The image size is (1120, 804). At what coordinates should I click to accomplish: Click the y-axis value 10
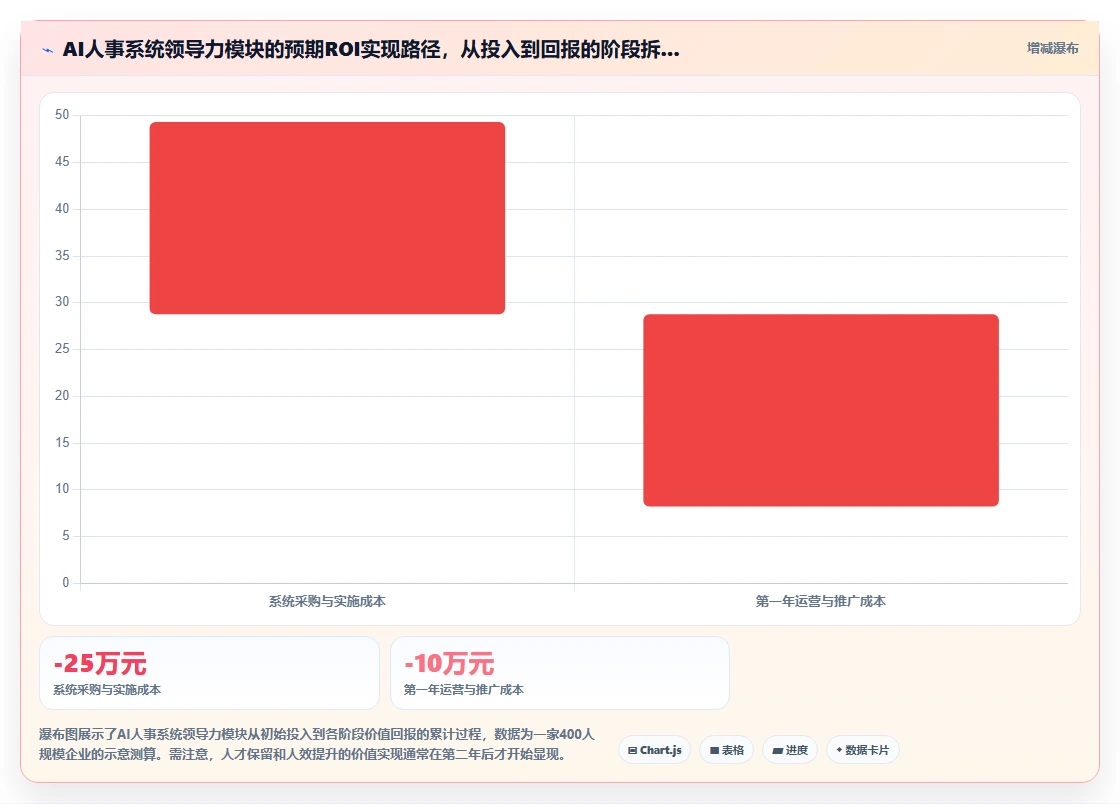tap(62, 488)
